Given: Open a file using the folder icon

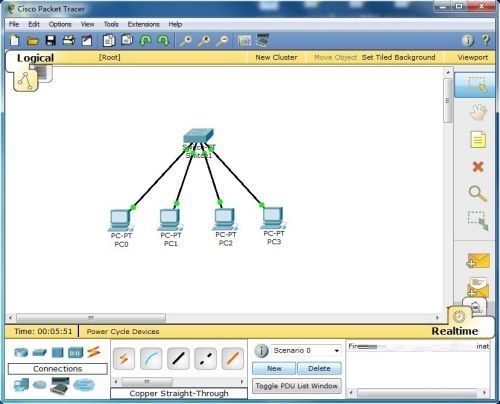Looking at the screenshot, I should coord(32,41).
